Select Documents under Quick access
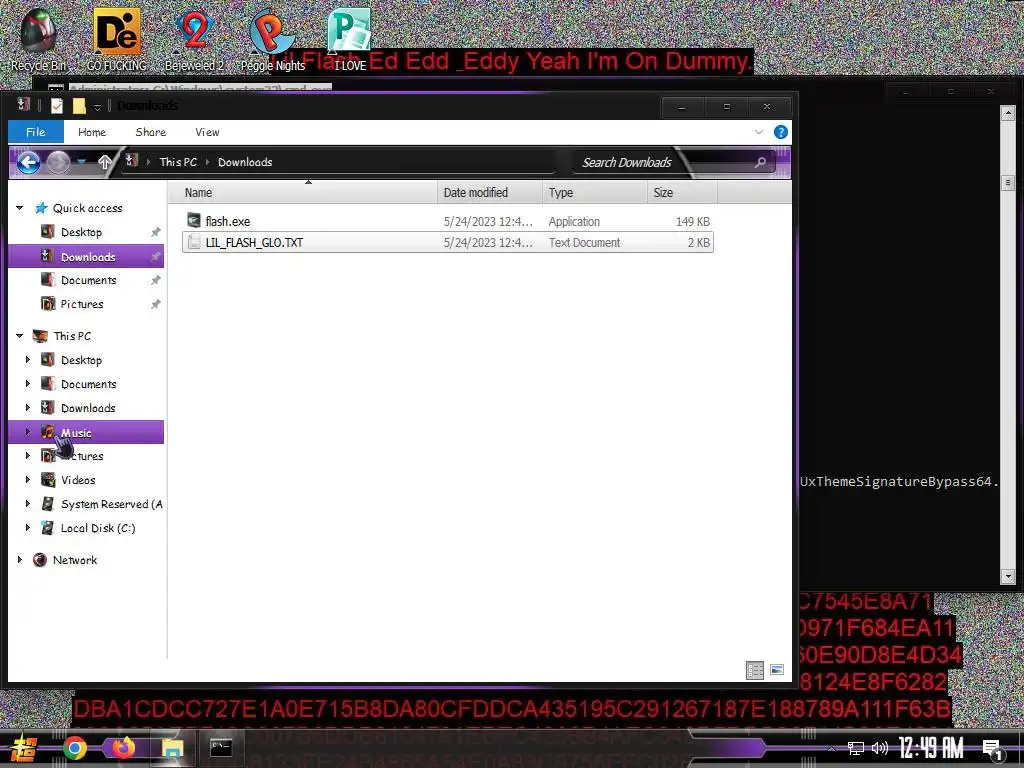 (88, 280)
